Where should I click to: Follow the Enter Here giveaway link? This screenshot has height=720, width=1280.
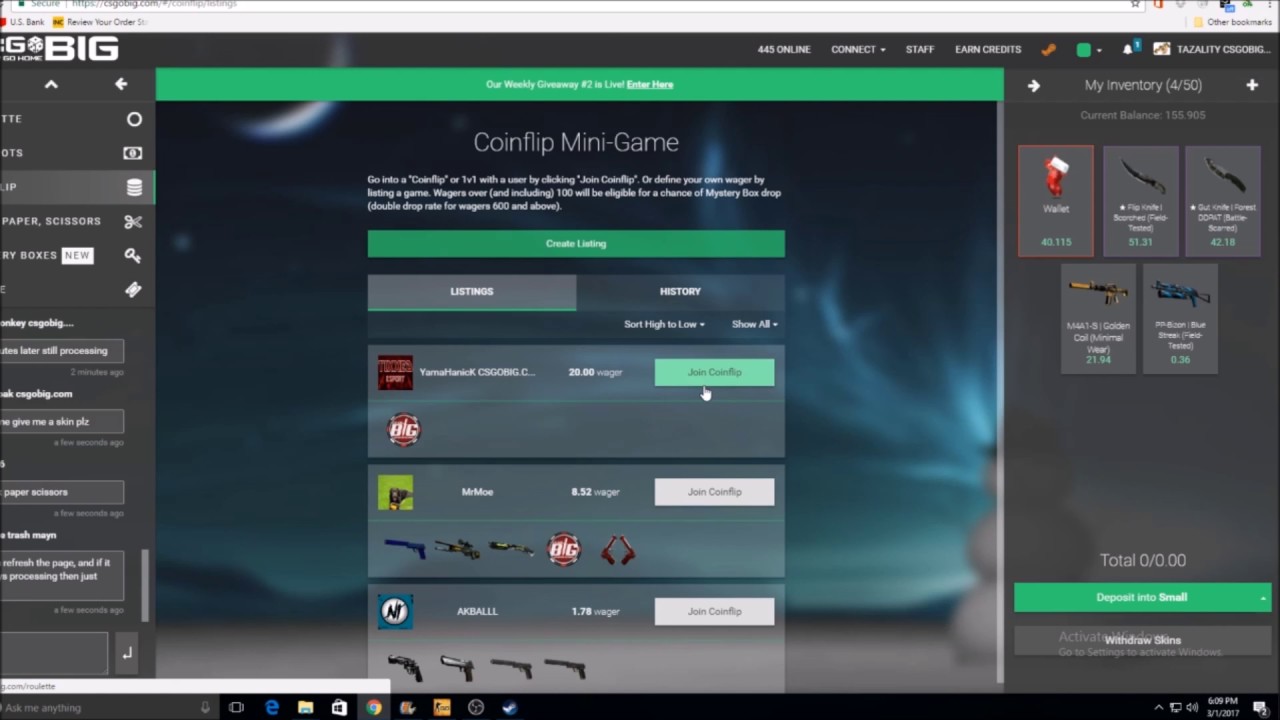click(650, 85)
